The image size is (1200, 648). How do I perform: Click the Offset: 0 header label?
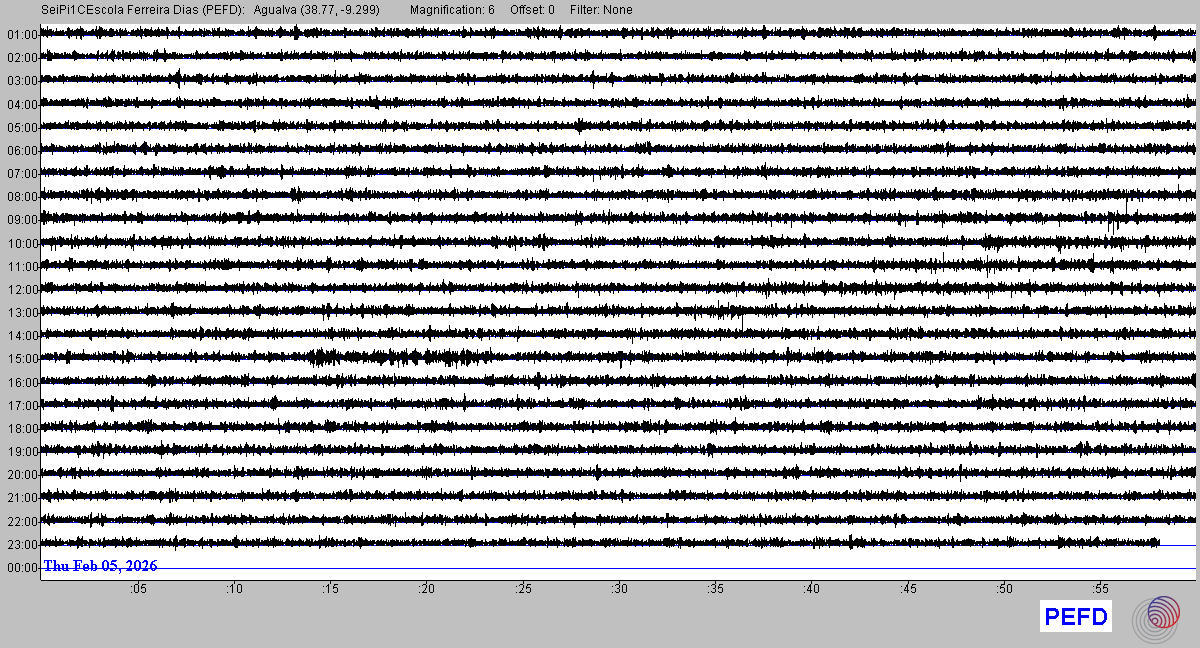pyautogui.click(x=532, y=10)
